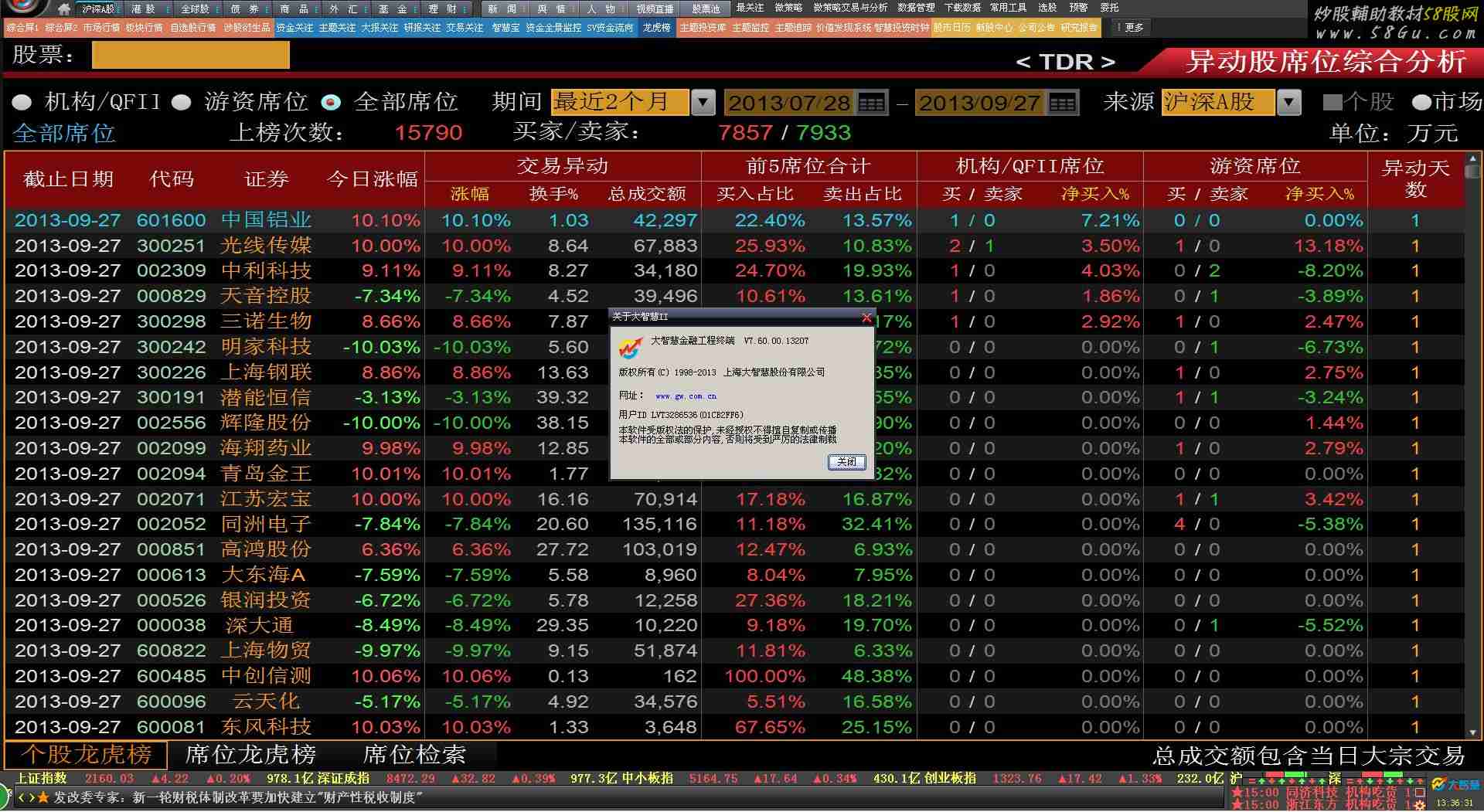The image size is (1484, 812).
Task: Click stock code 002309
Action: tap(172, 271)
